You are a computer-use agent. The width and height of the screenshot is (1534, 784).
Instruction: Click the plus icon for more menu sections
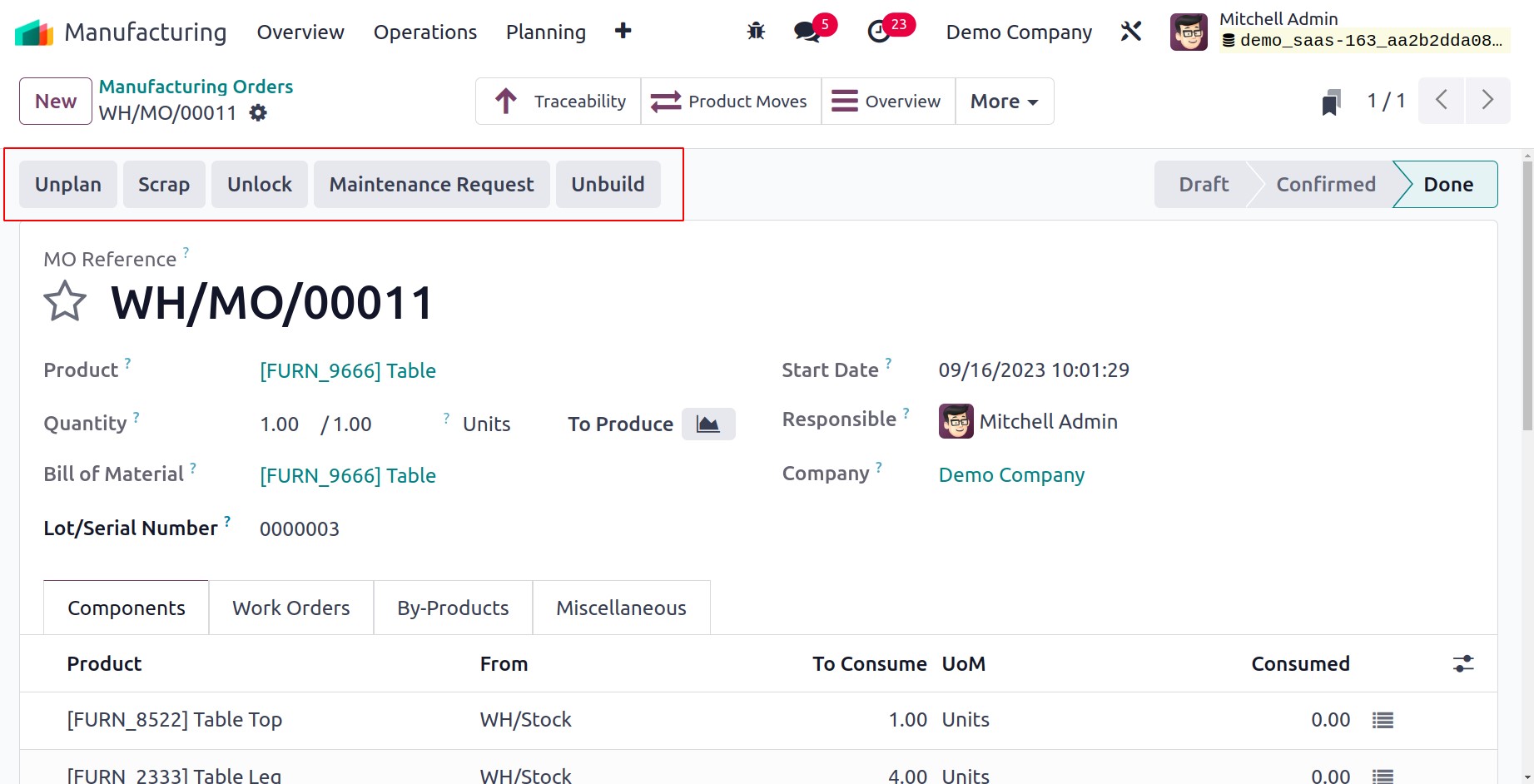(623, 32)
